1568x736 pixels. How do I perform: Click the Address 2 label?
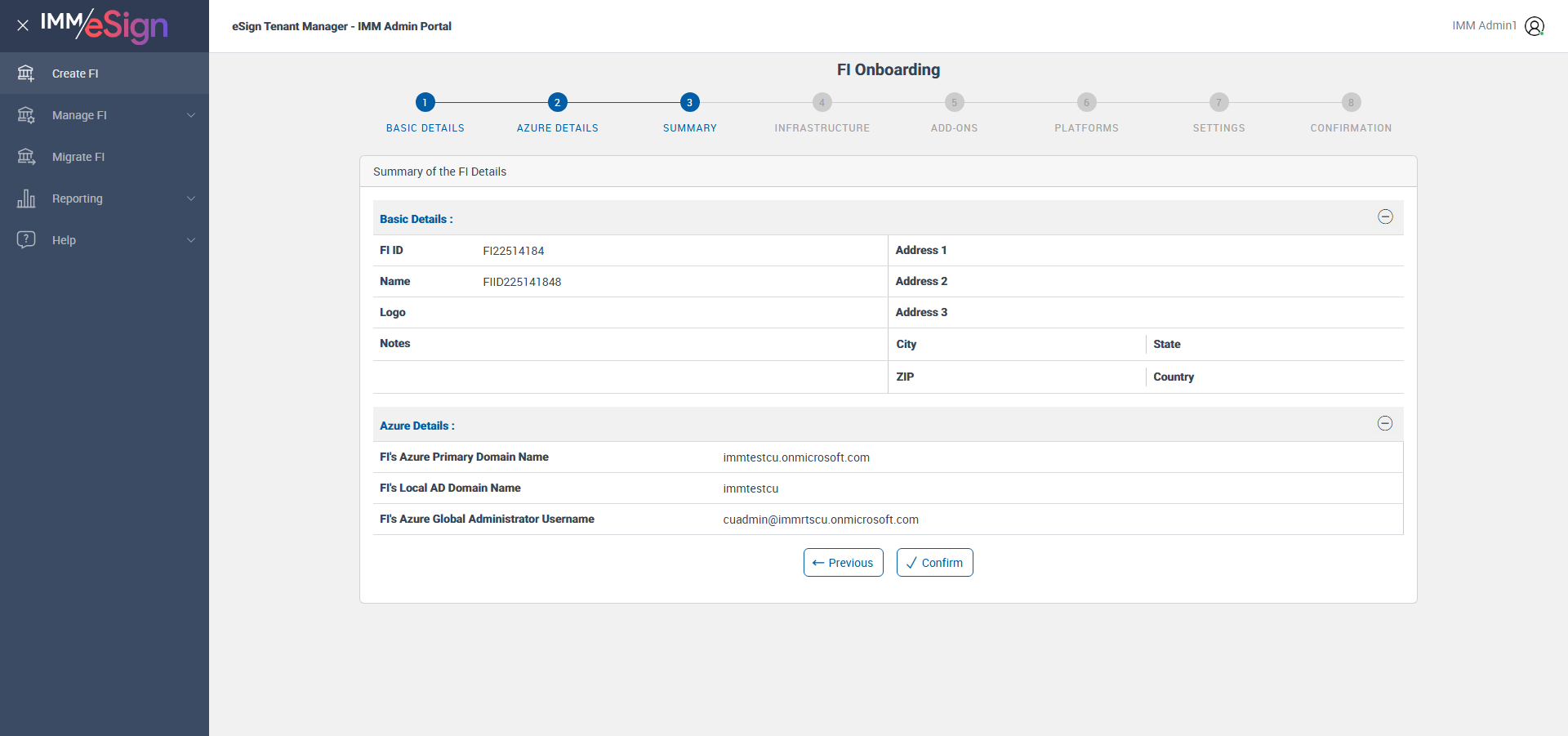921,281
